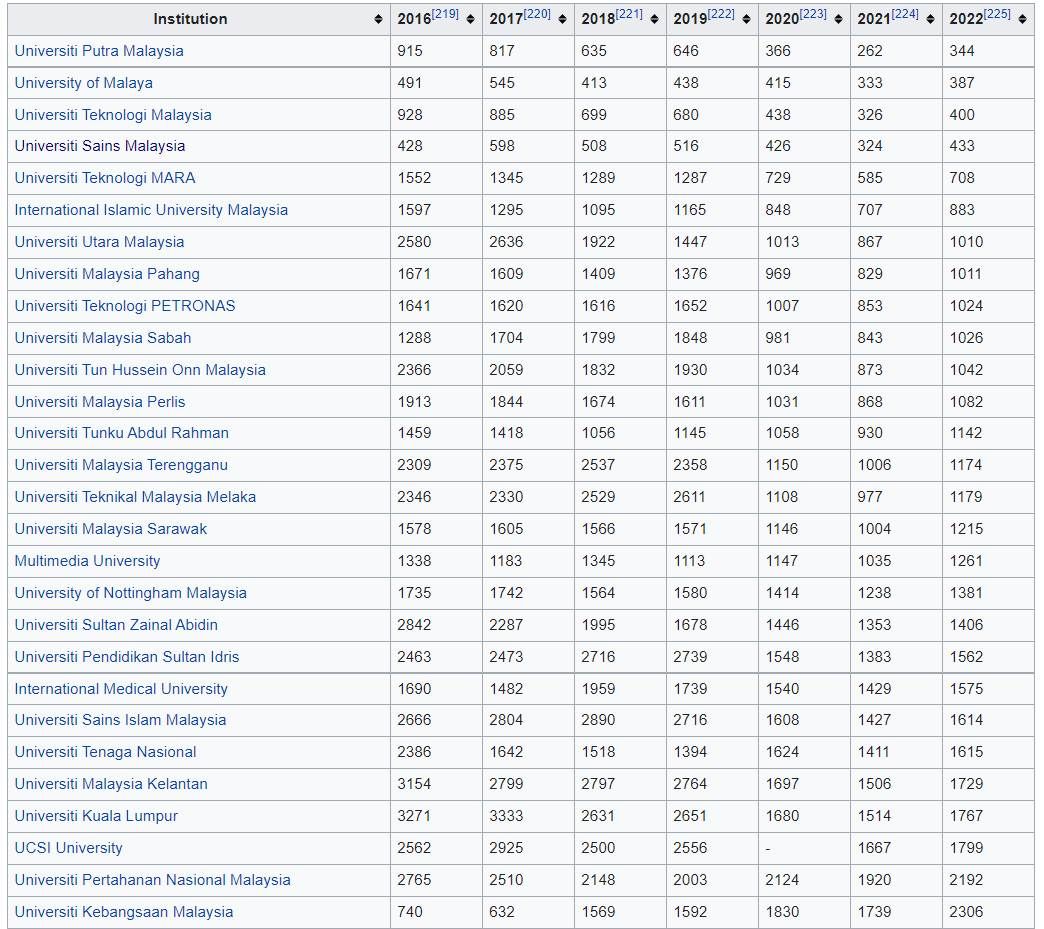Viewport: 1044px width, 929px height.
Task: Sort by 2022 column arrows
Action: 1021,19
